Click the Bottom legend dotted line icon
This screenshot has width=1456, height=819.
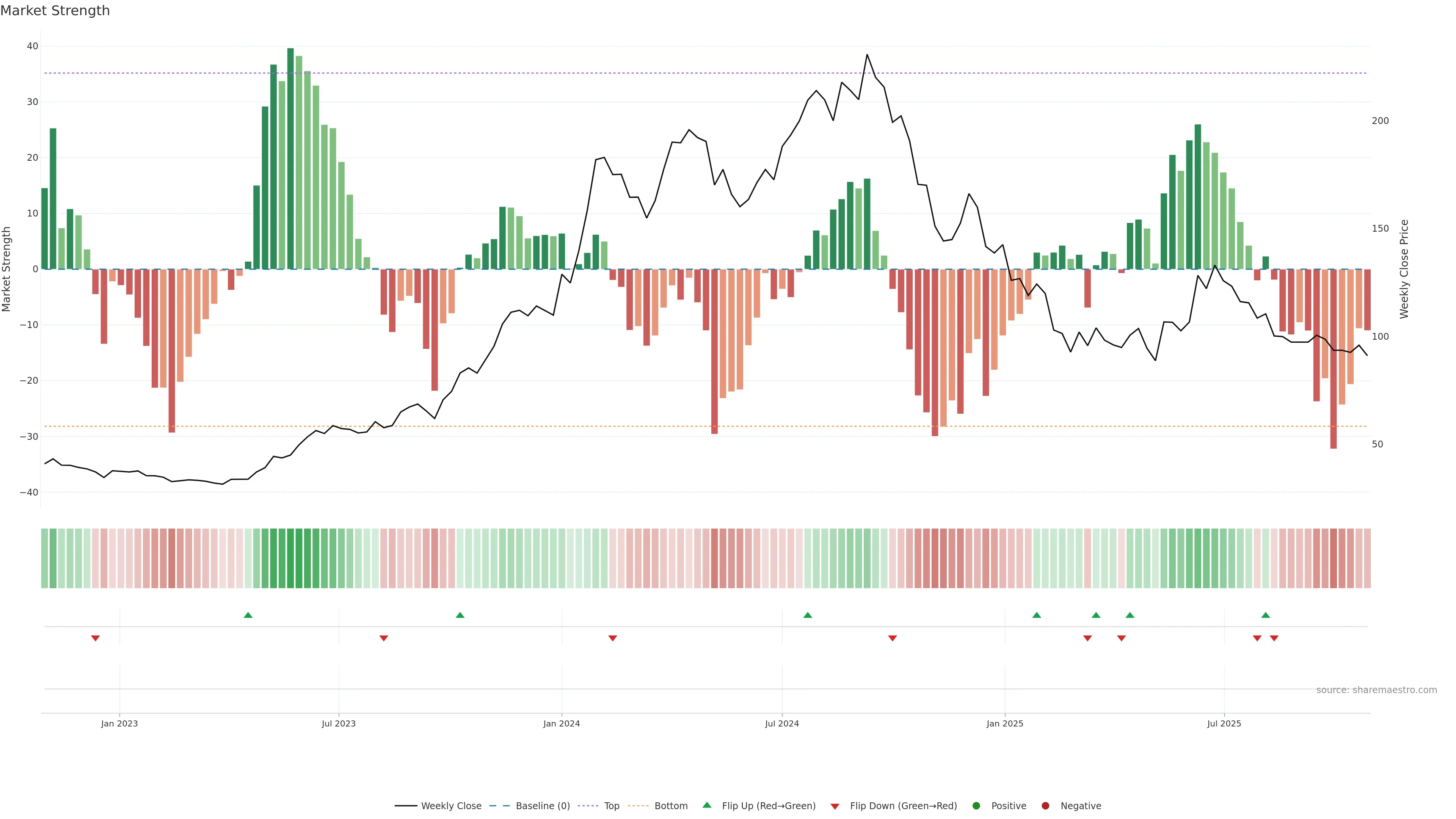pos(638,806)
